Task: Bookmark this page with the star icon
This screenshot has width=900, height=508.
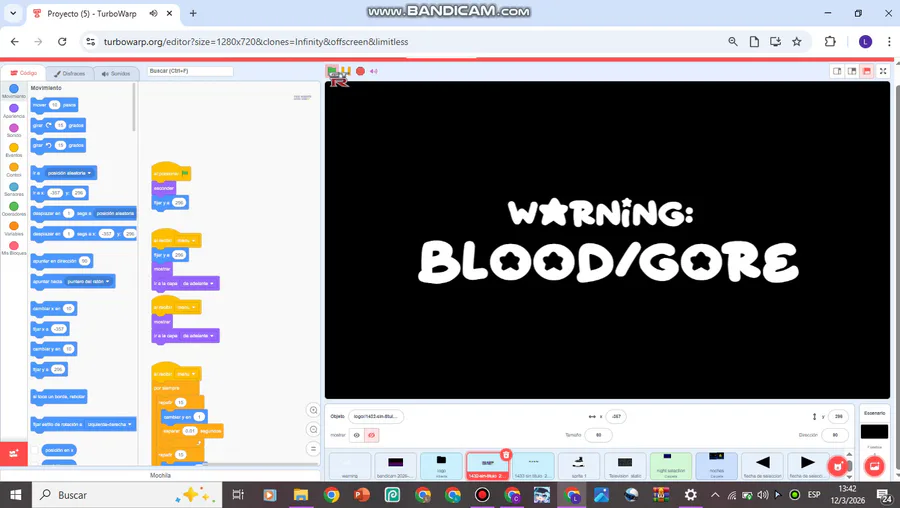Action: coord(797,41)
